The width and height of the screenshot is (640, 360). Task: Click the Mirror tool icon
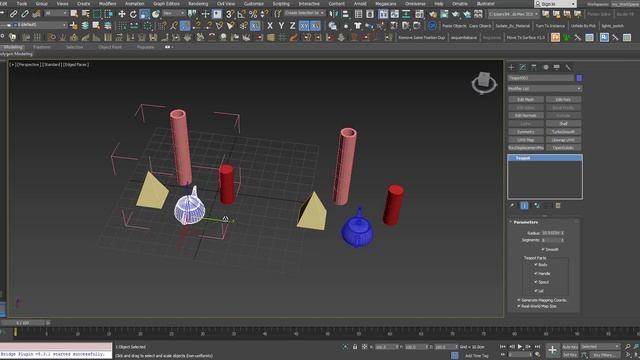pyautogui.click(x=334, y=14)
